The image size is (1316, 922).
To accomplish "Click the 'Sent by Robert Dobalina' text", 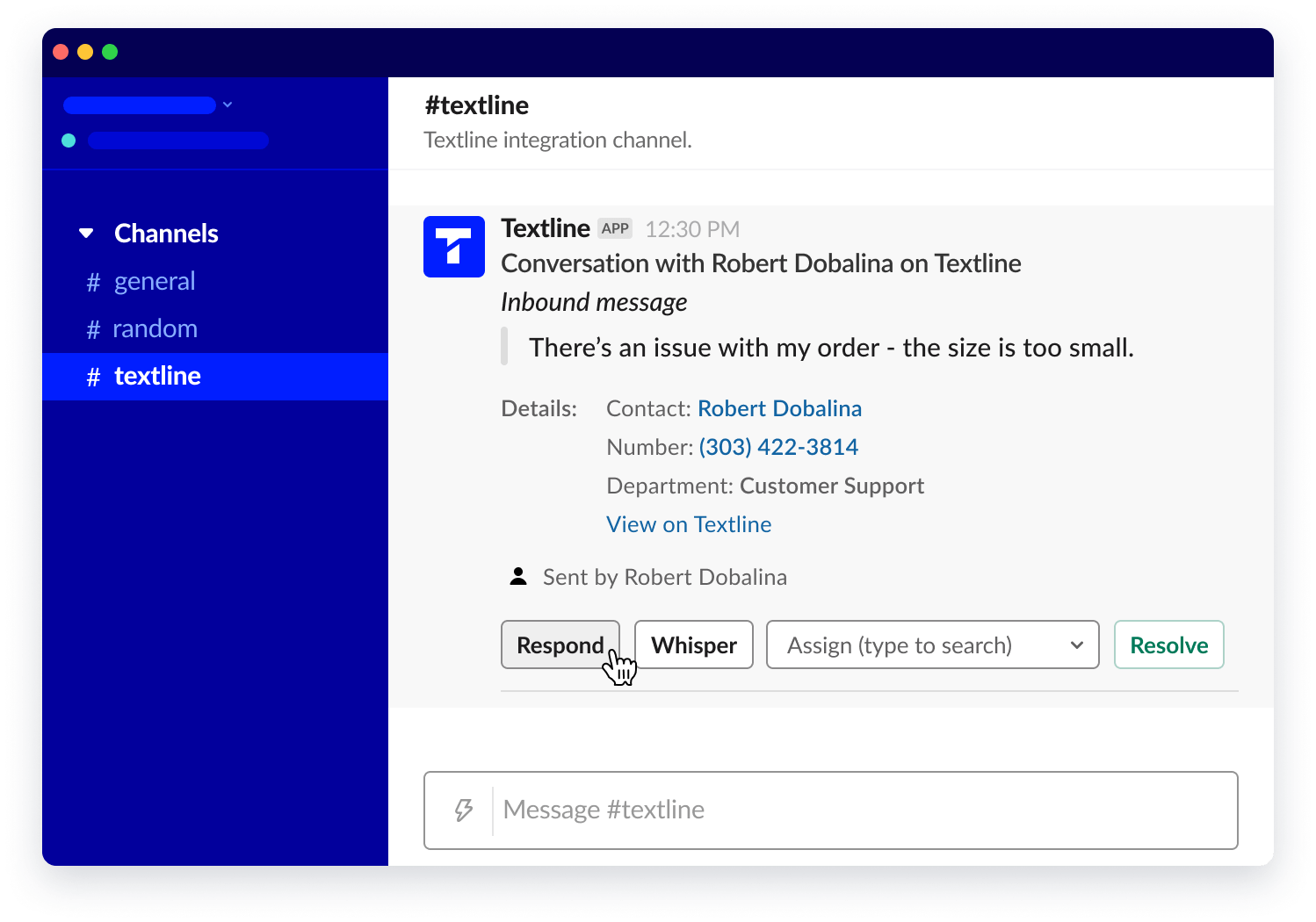I will point(665,577).
